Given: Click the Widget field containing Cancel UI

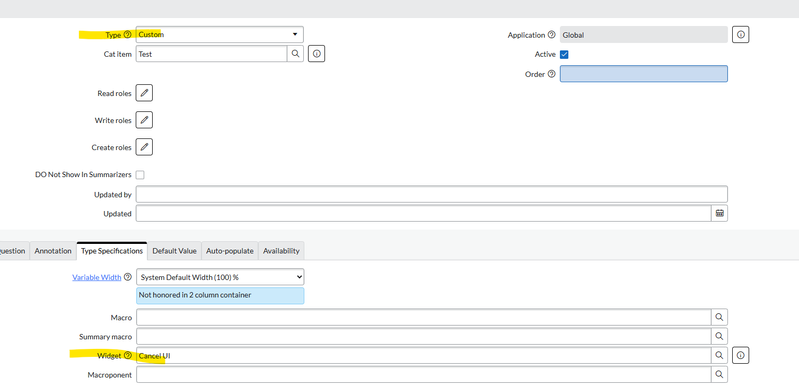Looking at the screenshot, I should point(423,355).
